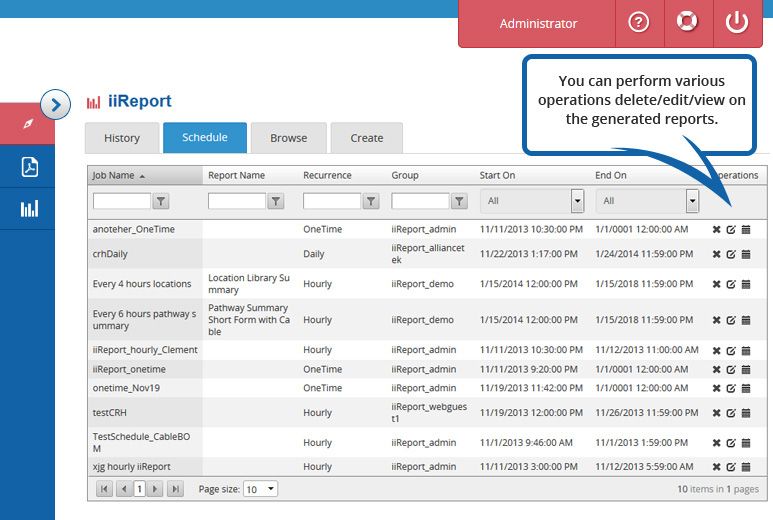Go to previous page of results
This screenshot has width=773, height=520.
click(124, 489)
